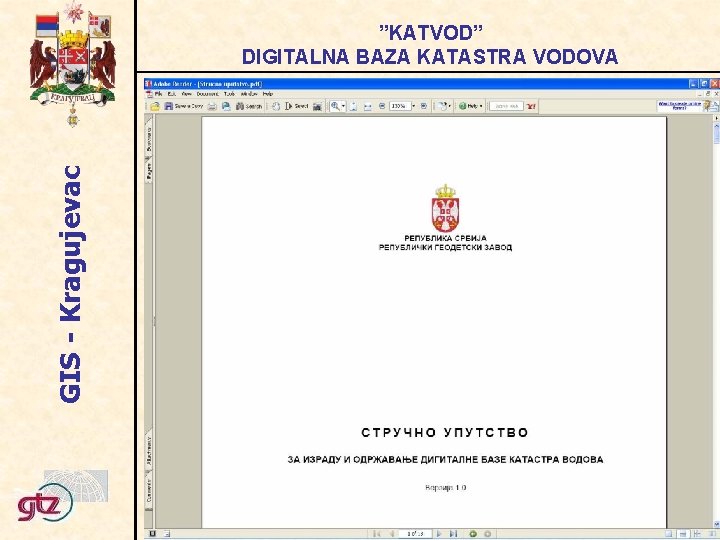720x540 pixels.
Task: Click the Rotate view icon
Action: tap(442, 106)
